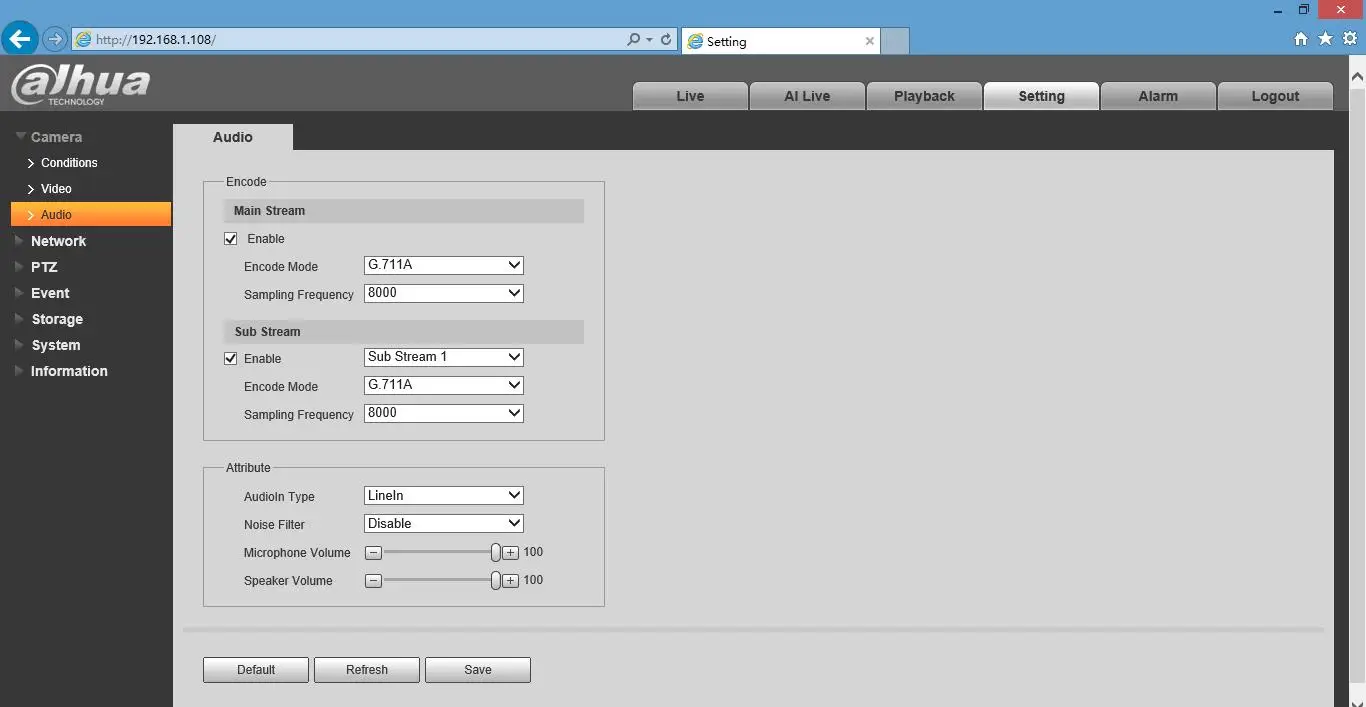Click the Microphone Volume value 100
1366x707 pixels.
533,552
